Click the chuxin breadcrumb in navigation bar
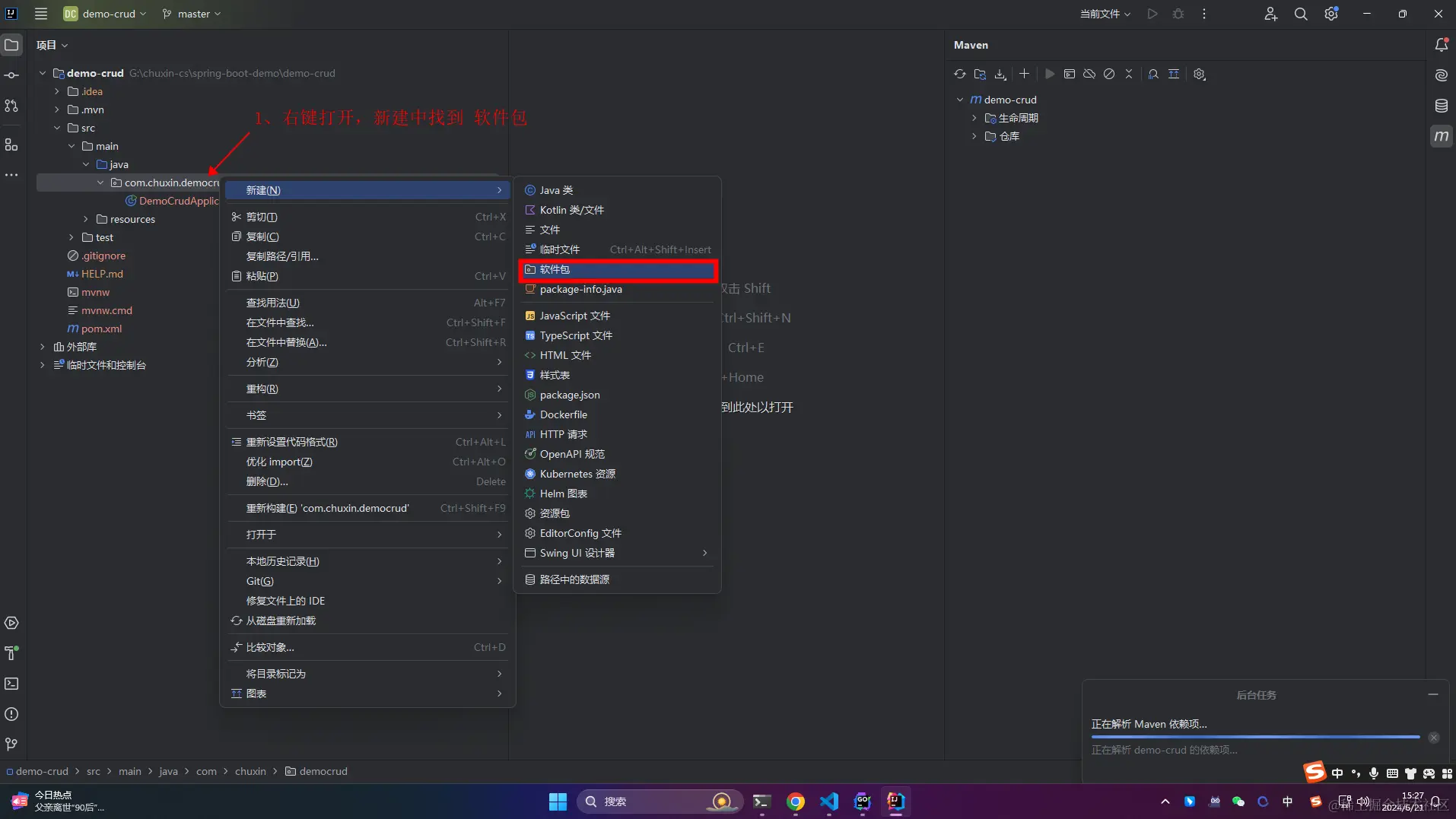The image size is (1456, 819). point(250,771)
